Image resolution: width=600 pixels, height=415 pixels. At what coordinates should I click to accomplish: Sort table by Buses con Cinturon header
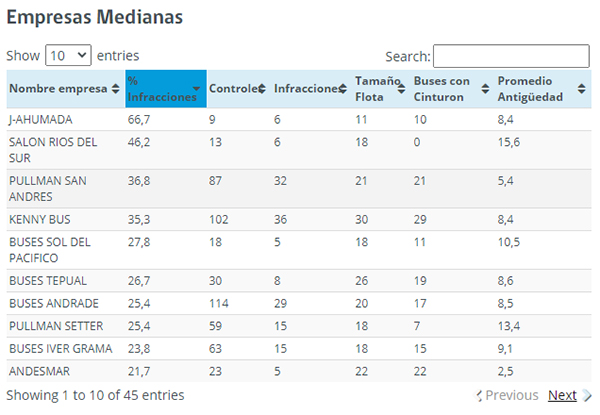point(441,89)
